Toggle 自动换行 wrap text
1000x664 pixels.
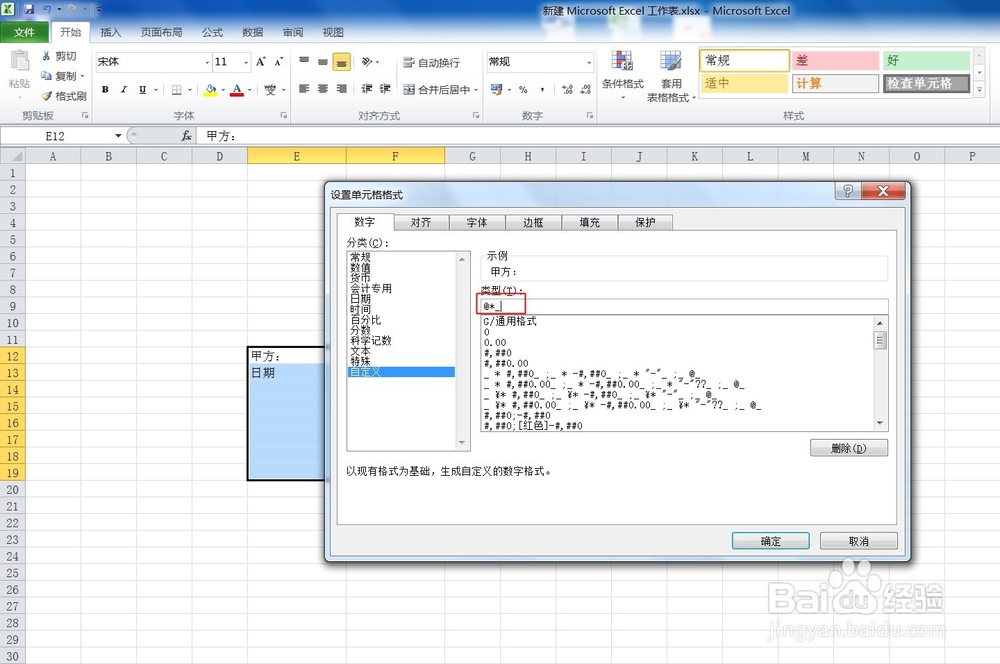[x=431, y=62]
